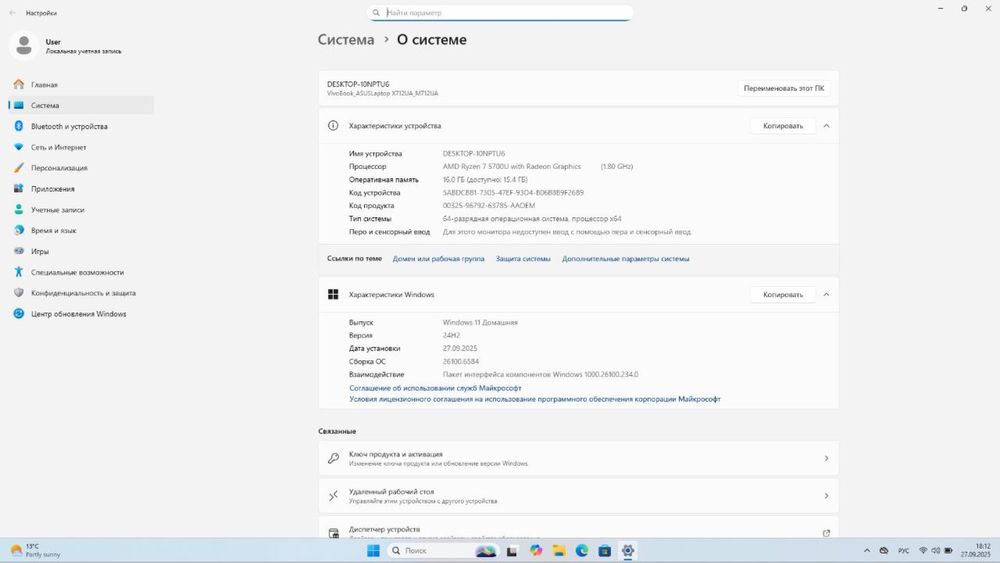The image size is (1000, 563).
Task: Open the Приложения apps icon
Action: coord(18,189)
